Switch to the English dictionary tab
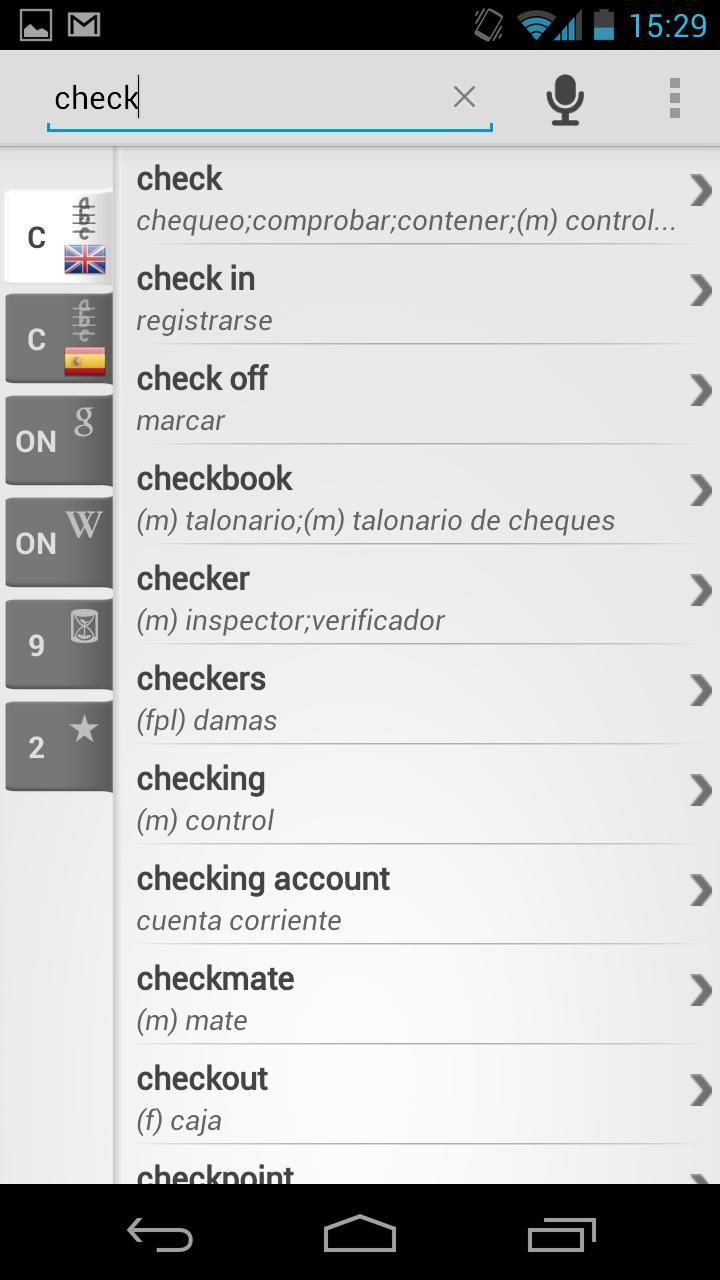Image resolution: width=720 pixels, height=1280 pixels. [x=58, y=237]
